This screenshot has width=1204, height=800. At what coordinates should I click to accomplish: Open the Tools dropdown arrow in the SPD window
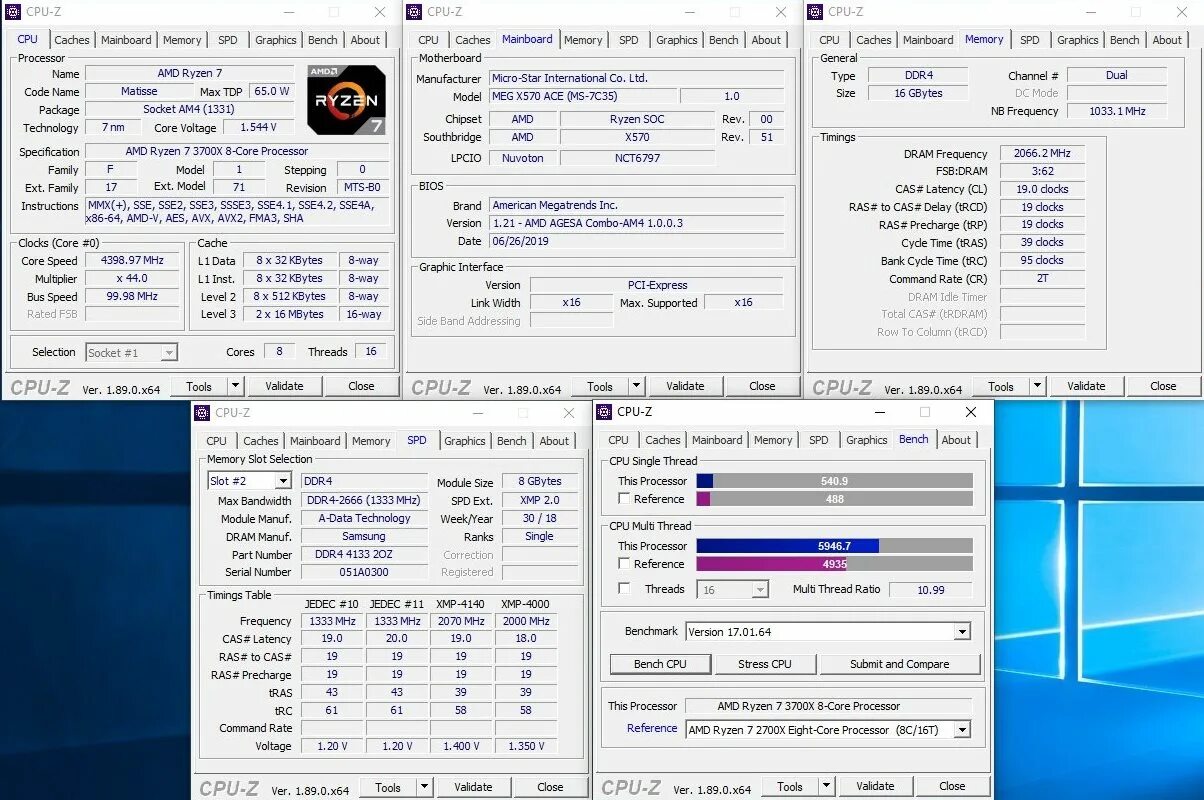425,787
